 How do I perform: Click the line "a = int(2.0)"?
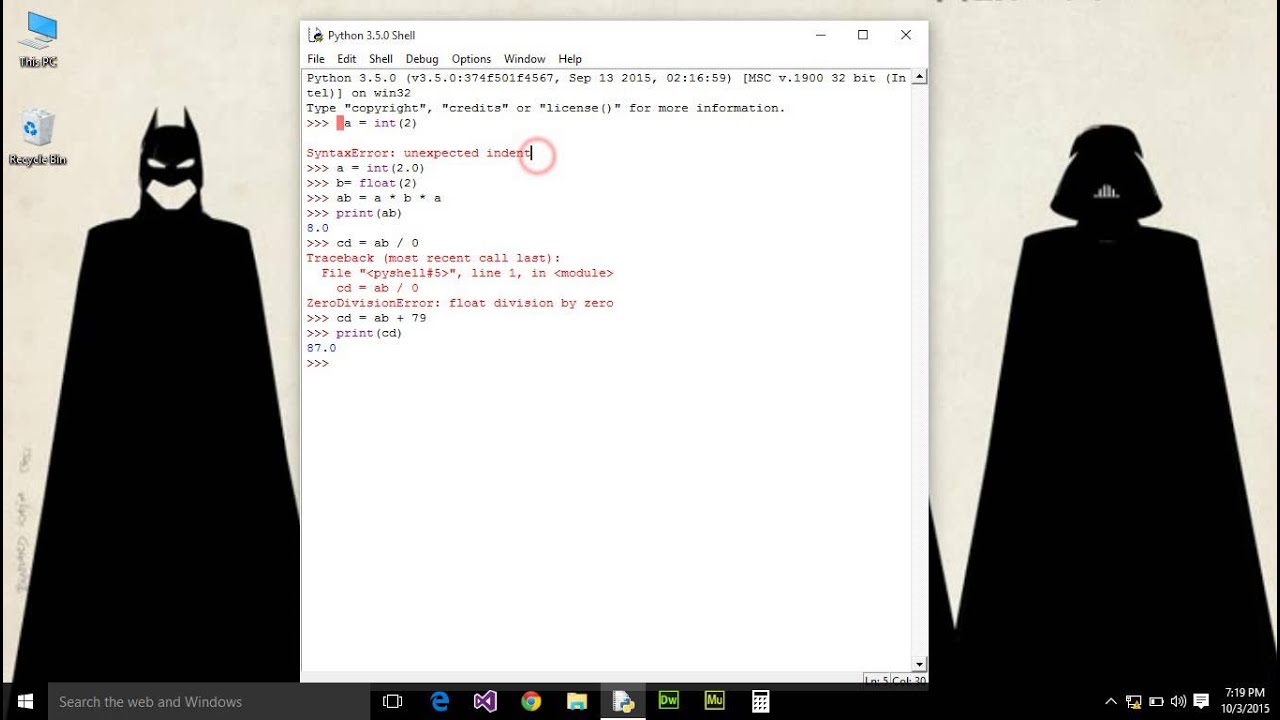(380, 168)
